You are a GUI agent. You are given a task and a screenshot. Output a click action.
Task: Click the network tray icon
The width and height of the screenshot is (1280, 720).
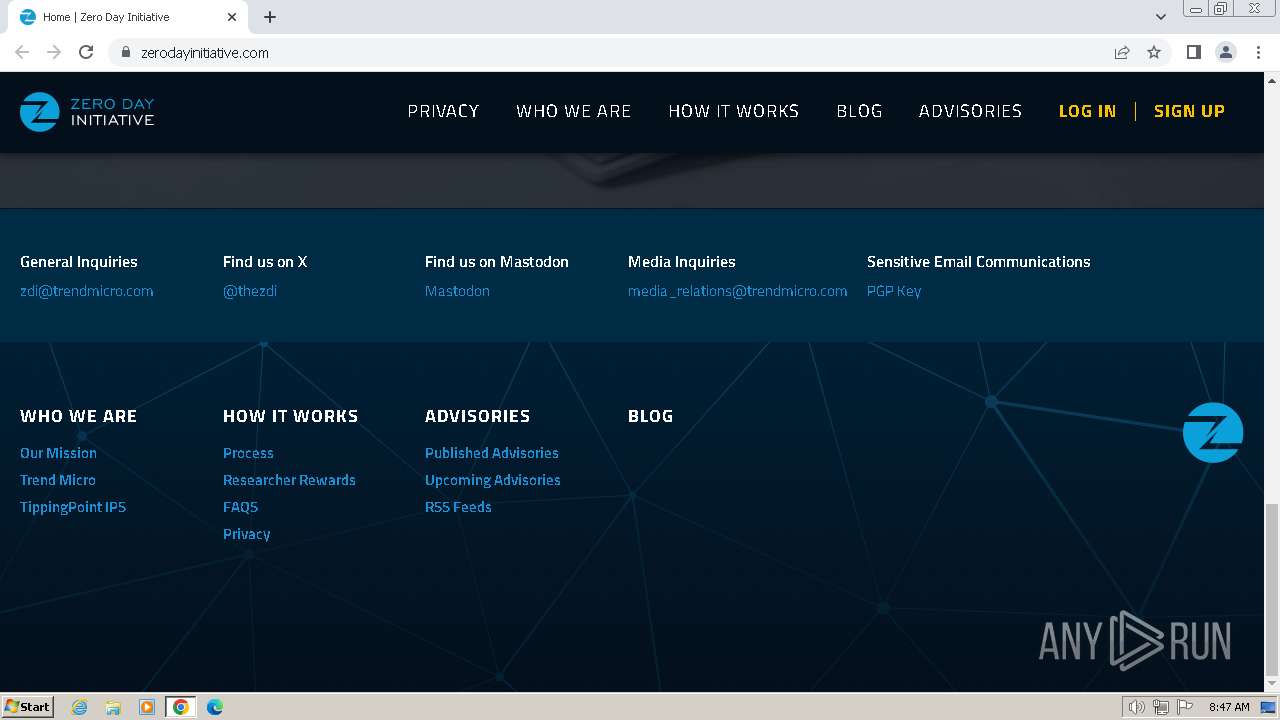coord(1161,707)
